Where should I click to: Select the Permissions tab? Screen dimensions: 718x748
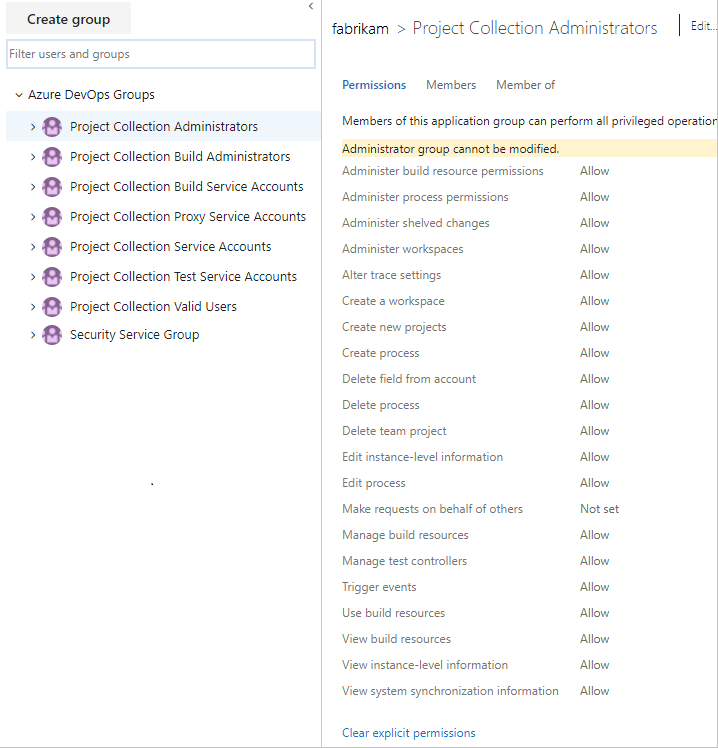[374, 85]
